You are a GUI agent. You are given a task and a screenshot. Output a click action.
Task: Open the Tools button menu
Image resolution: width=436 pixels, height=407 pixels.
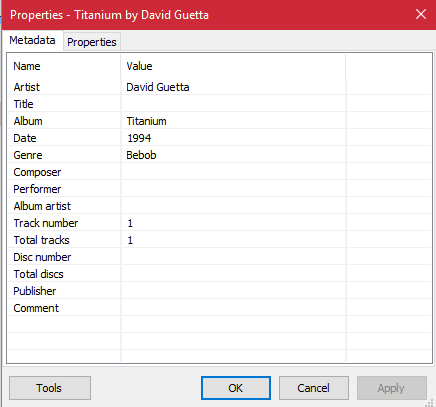(x=50, y=388)
